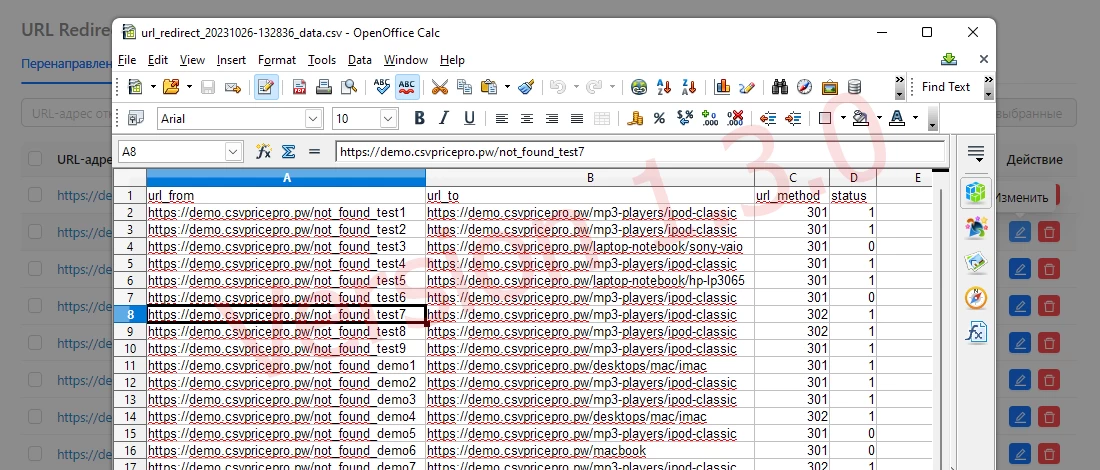Expand the Name Box A8 dropdown

233,152
